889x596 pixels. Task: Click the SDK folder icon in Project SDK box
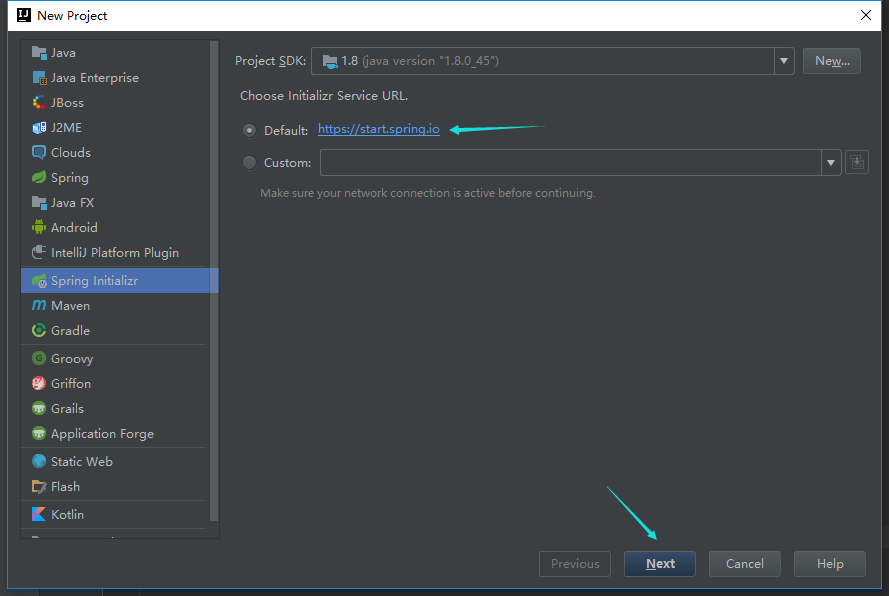point(330,61)
